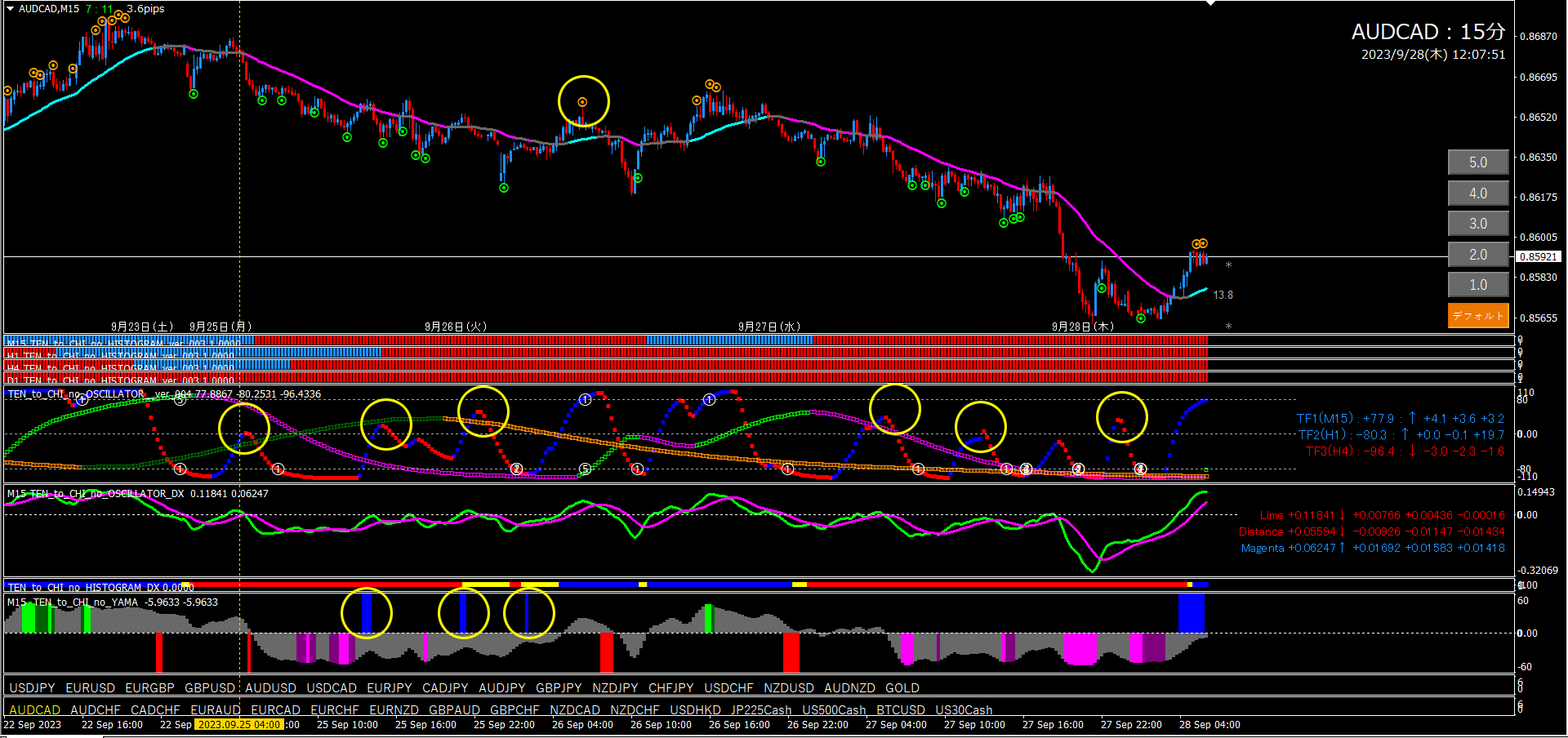Click the 3.6pips spread label
The height and width of the screenshot is (738, 1568).
point(145,9)
